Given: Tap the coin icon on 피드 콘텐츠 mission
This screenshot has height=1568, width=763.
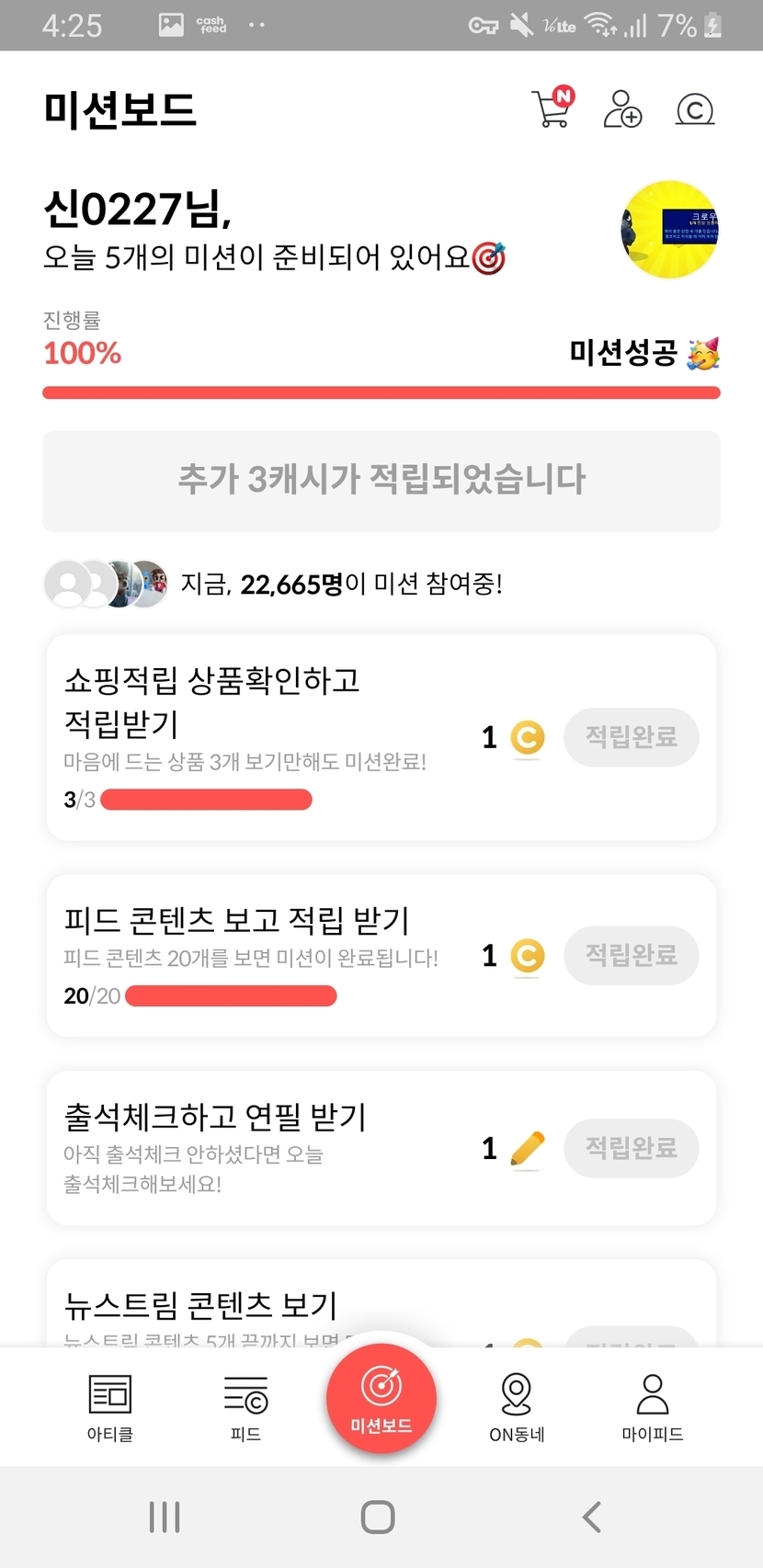Looking at the screenshot, I should tap(527, 956).
